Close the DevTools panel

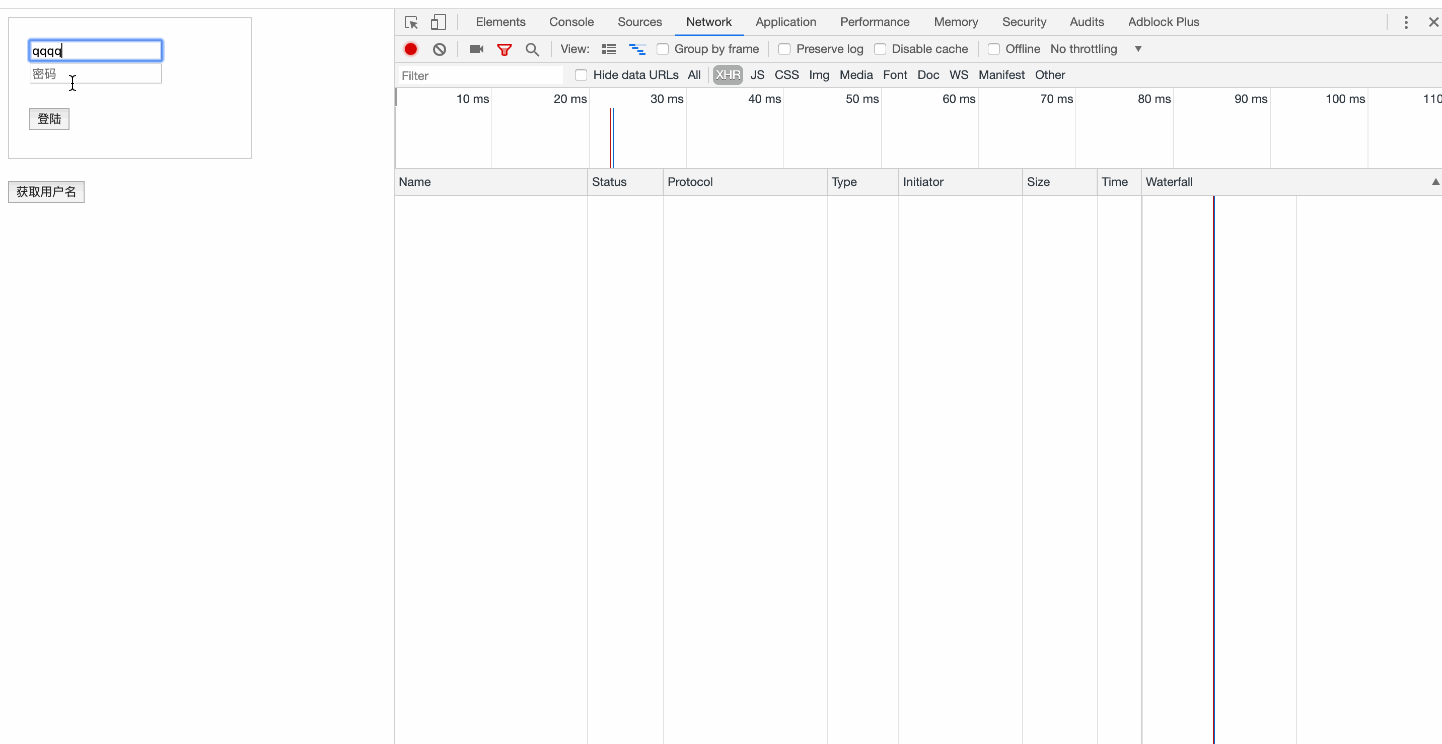[1433, 22]
